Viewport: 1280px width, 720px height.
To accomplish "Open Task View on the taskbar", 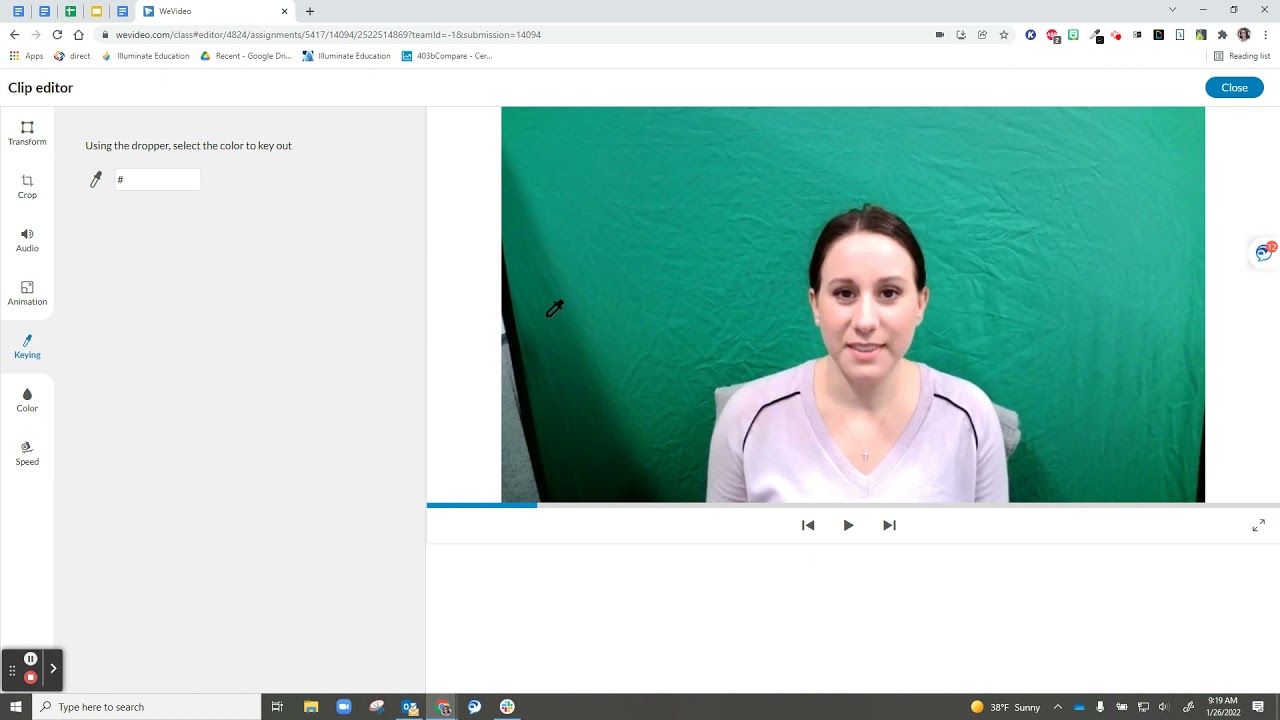I will click(x=277, y=707).
